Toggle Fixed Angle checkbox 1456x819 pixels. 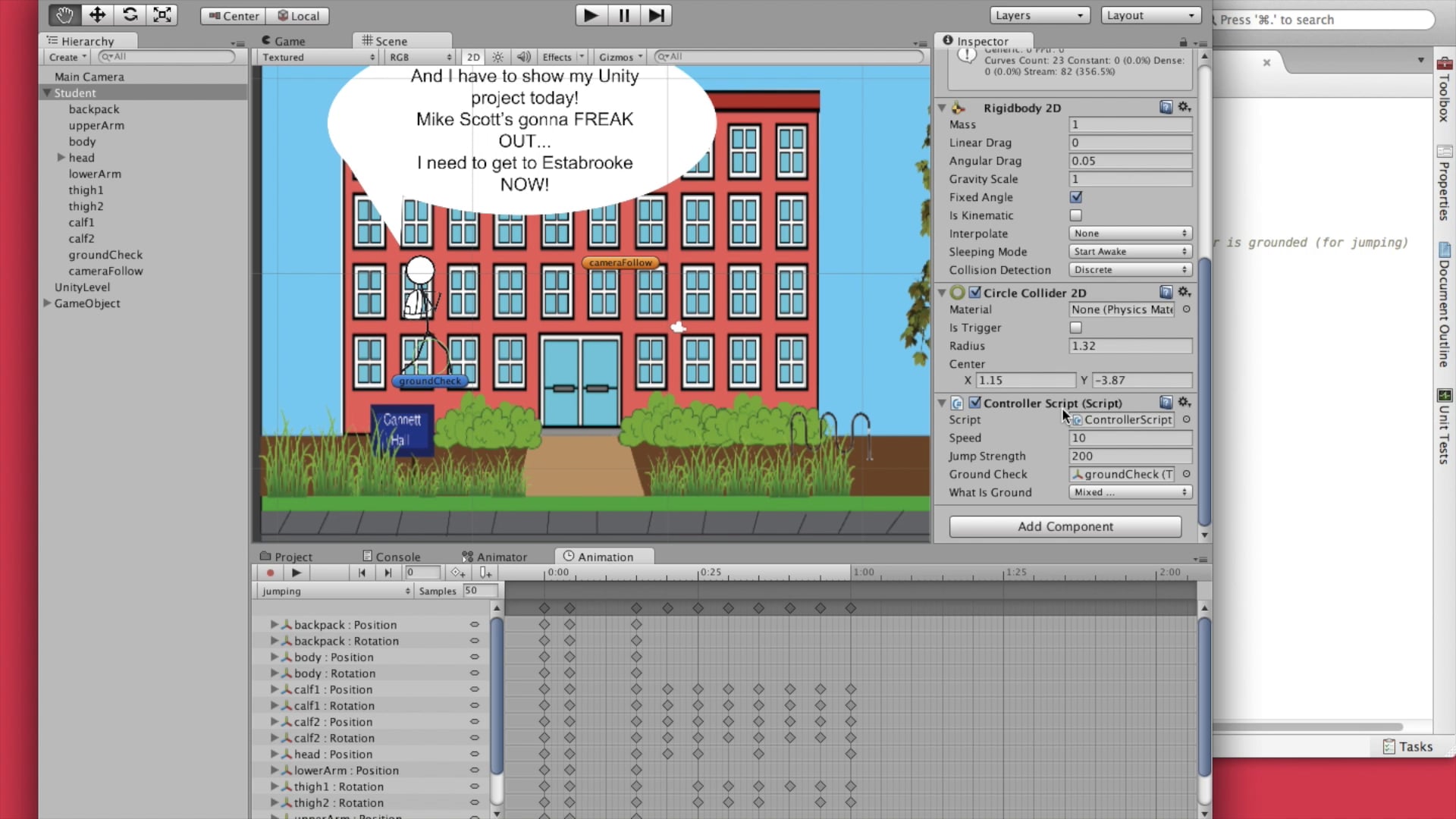pyautogui.click(x=1076, y=197)
